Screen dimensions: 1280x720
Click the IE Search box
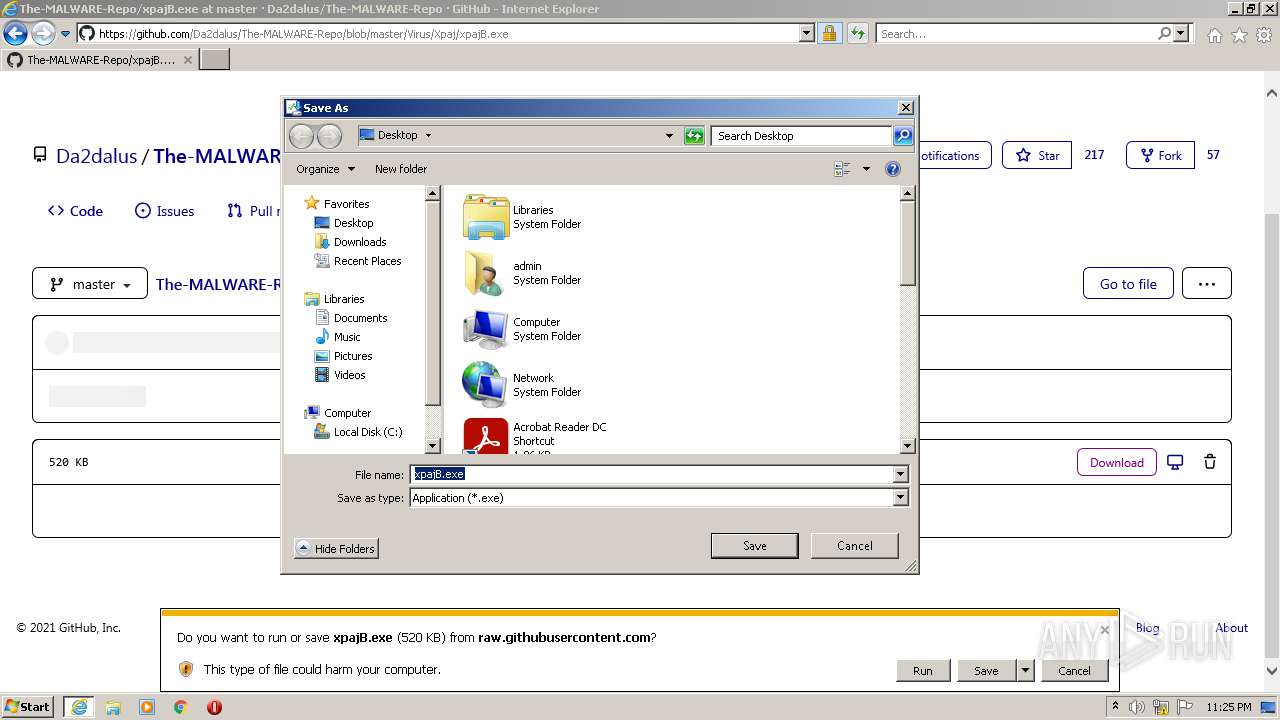[x=1016, y=33]
